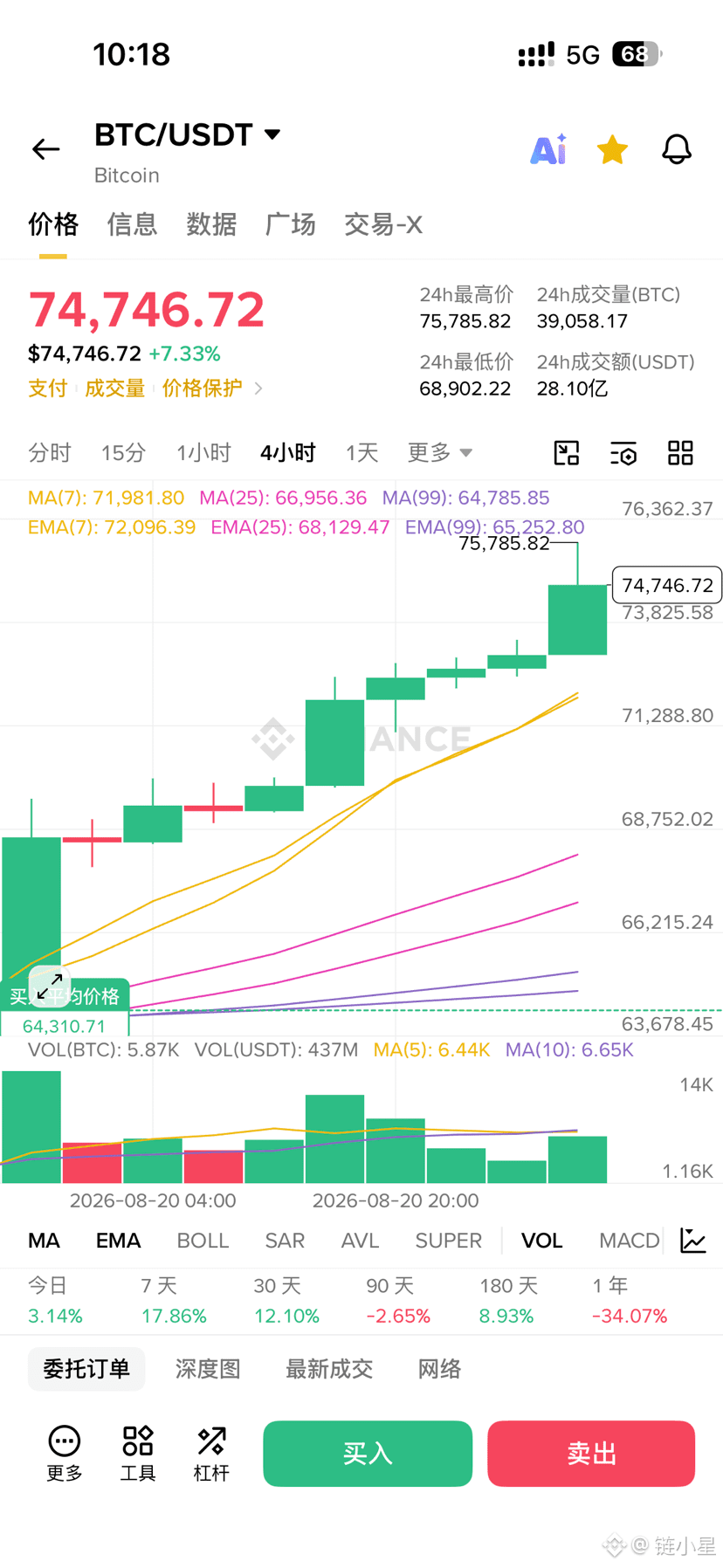Select the 4小时 chart interval
Screen dimensions: 723x1568
288,453
